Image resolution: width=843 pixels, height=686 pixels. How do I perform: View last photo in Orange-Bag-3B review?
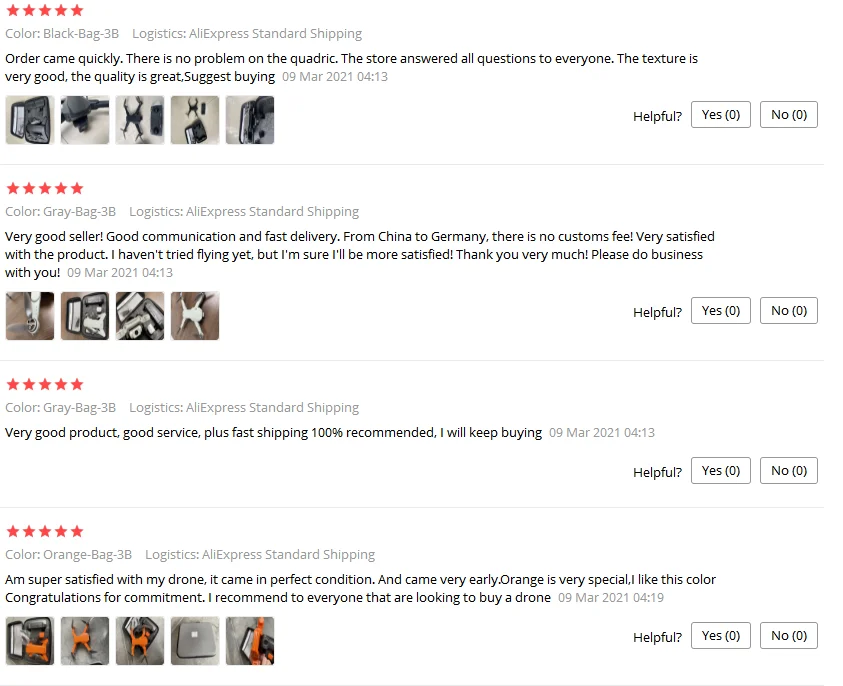[250, 641]
